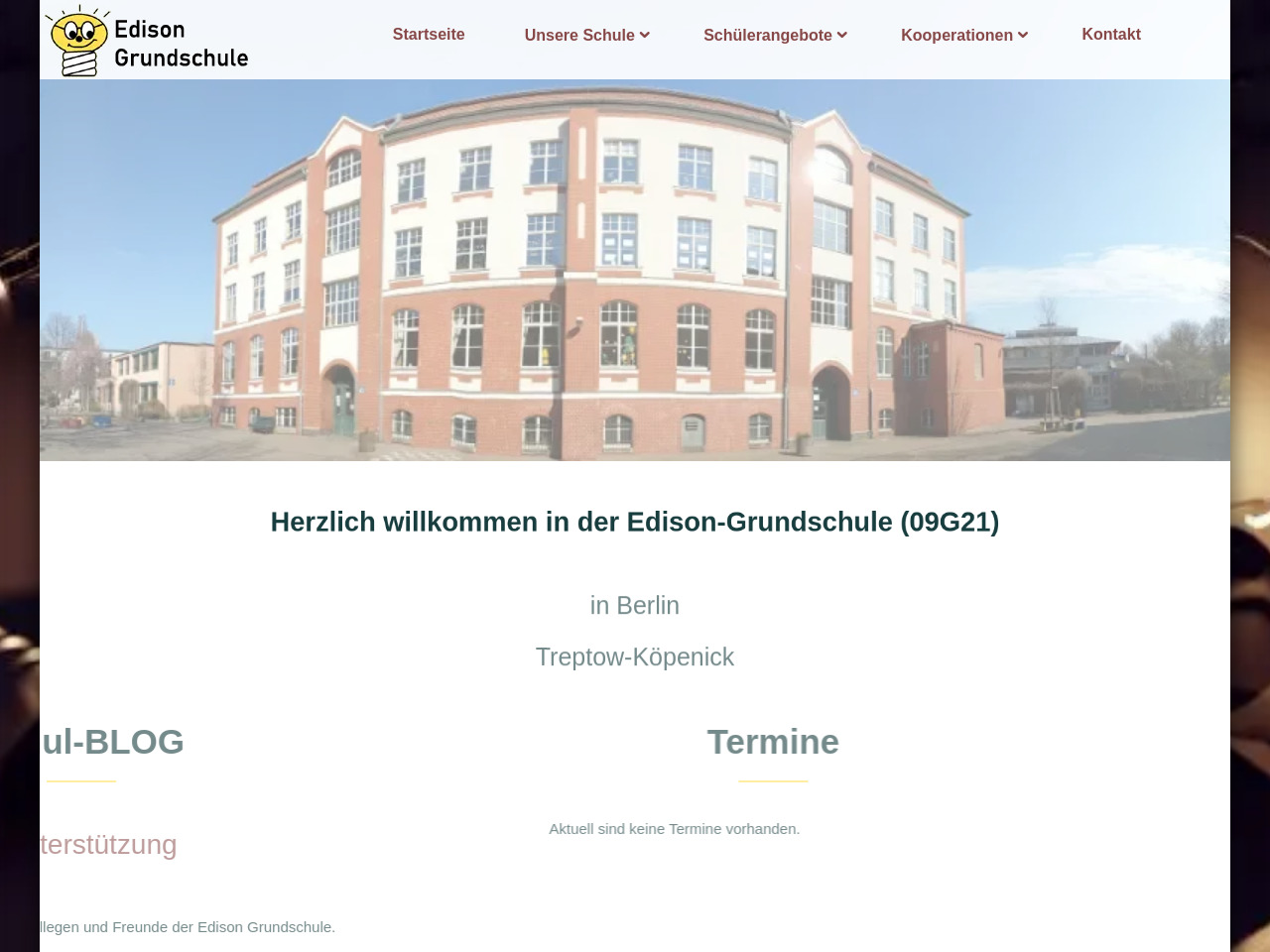The width and height of the screenshot is (1270, 952).
Task: Click the 'in Berlin' subtitle text
Action: pos(635,605)
